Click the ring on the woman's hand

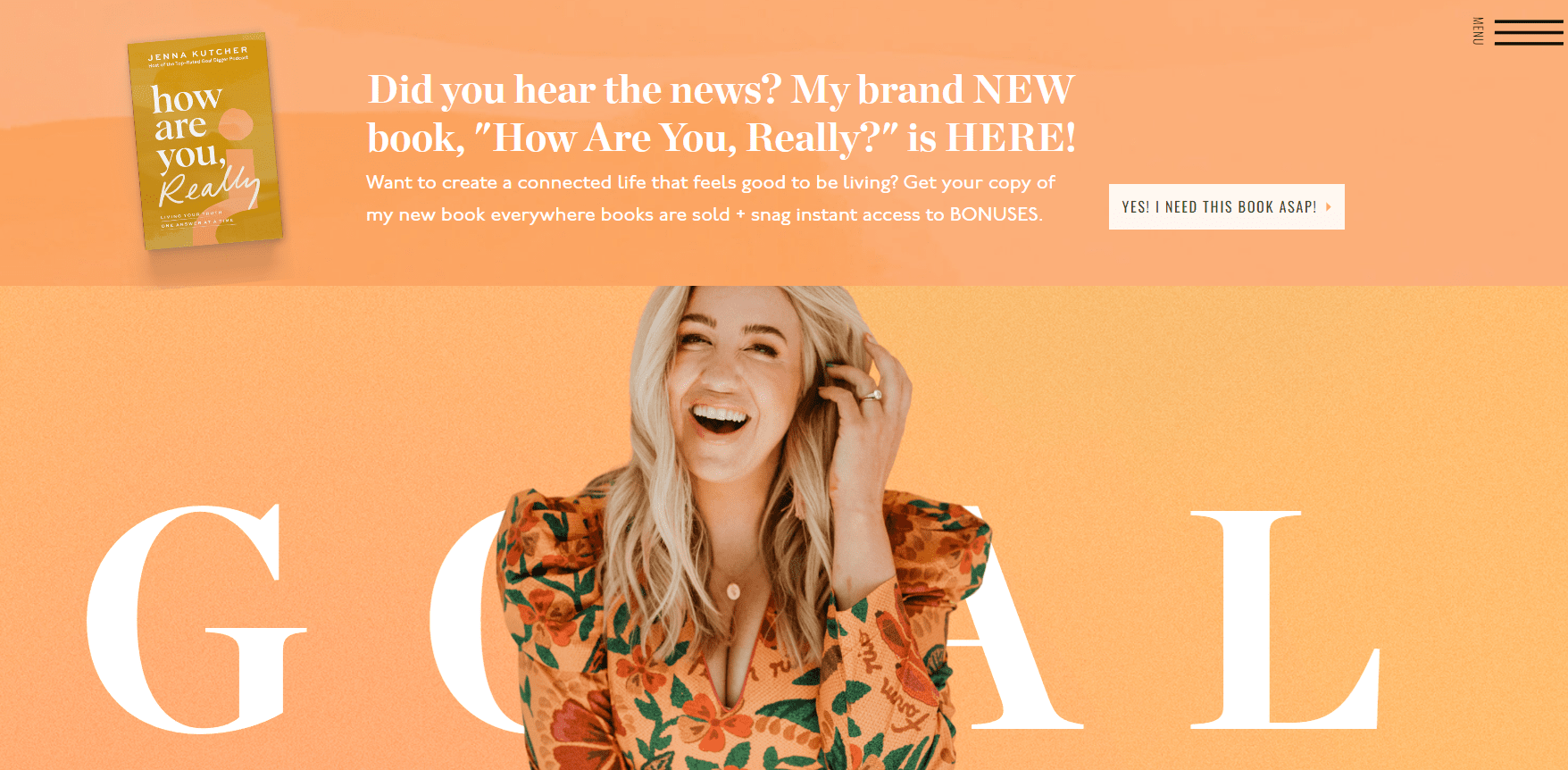click(872, 396)
